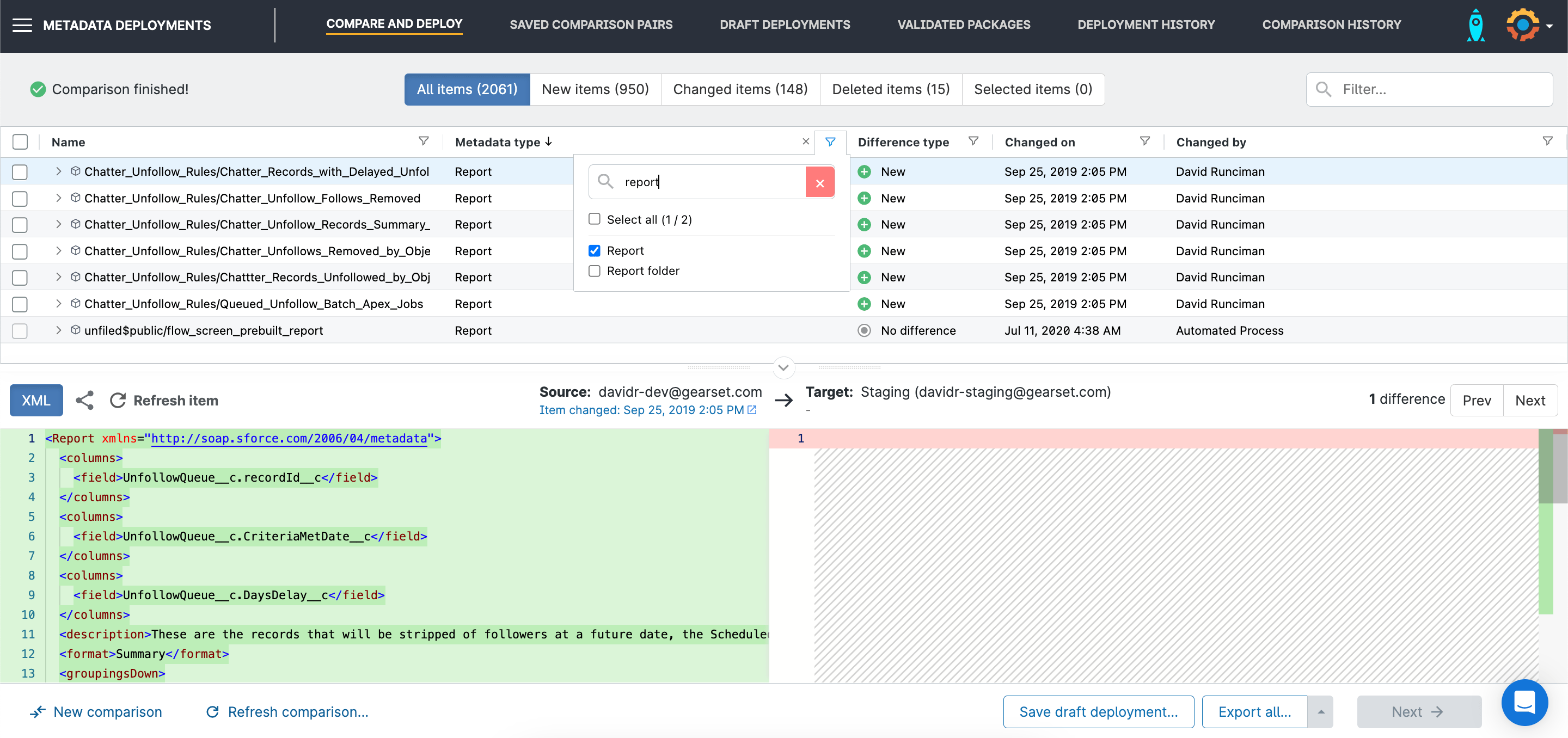
Task: Click the Refresh item icon
Action: click(117, 399)
